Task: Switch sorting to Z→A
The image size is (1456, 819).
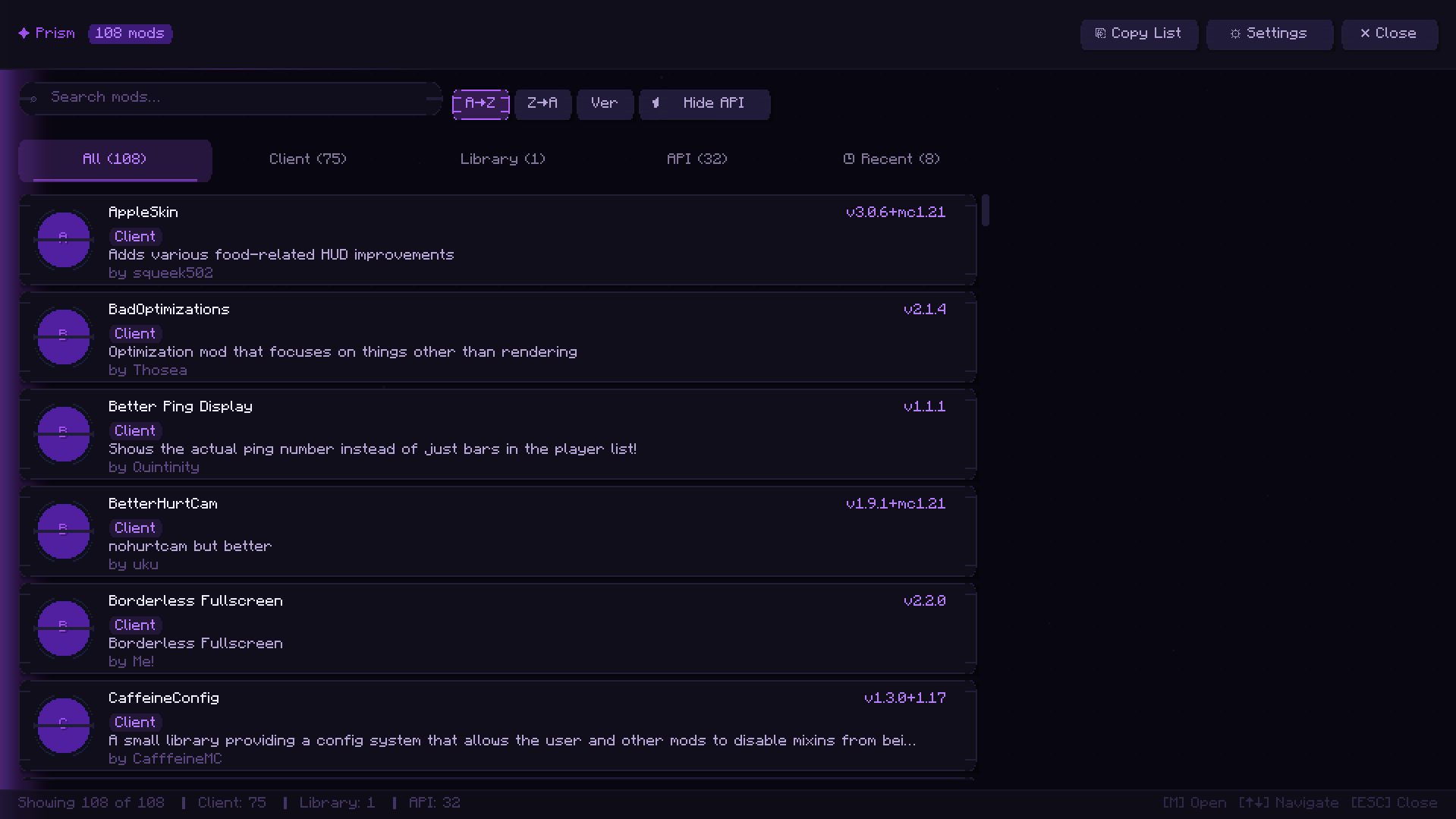Action: click(542, 104)
